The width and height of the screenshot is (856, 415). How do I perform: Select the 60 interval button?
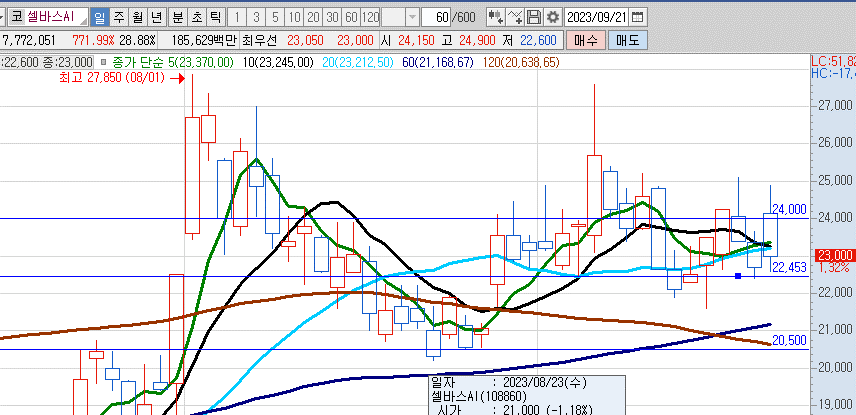click(351, 17)
